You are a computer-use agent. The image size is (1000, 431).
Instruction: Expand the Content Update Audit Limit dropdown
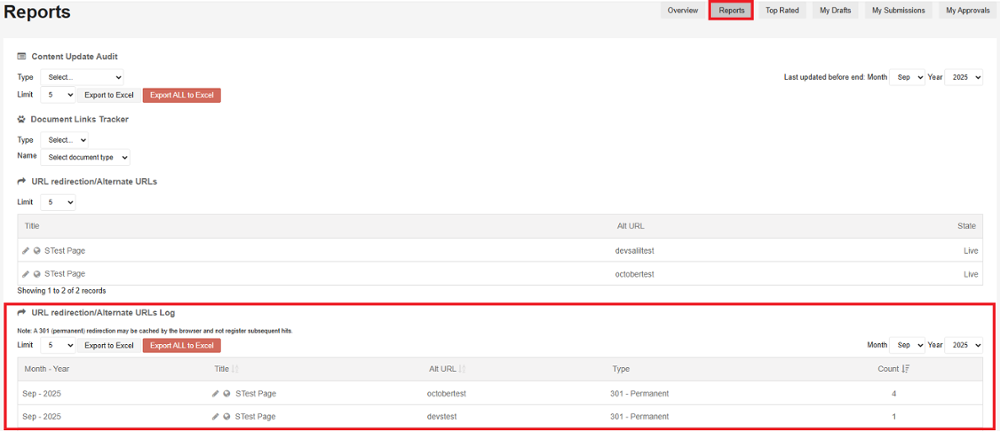coord(57,95)
